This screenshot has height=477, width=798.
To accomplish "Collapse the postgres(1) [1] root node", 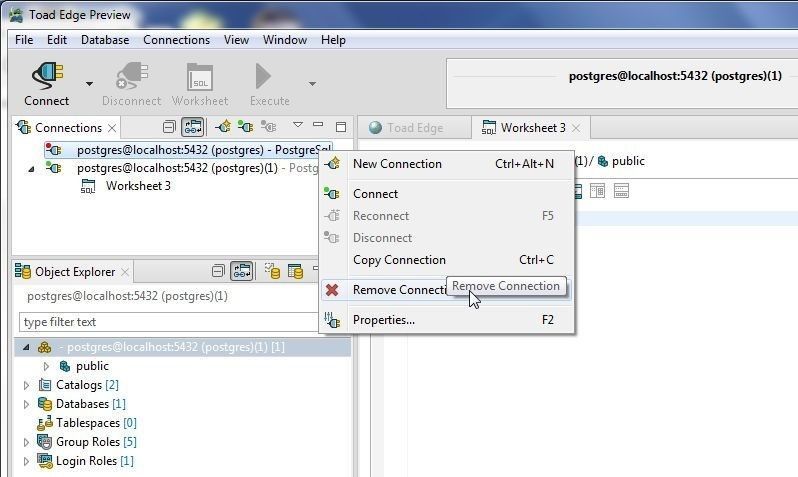I will point(26,347).
